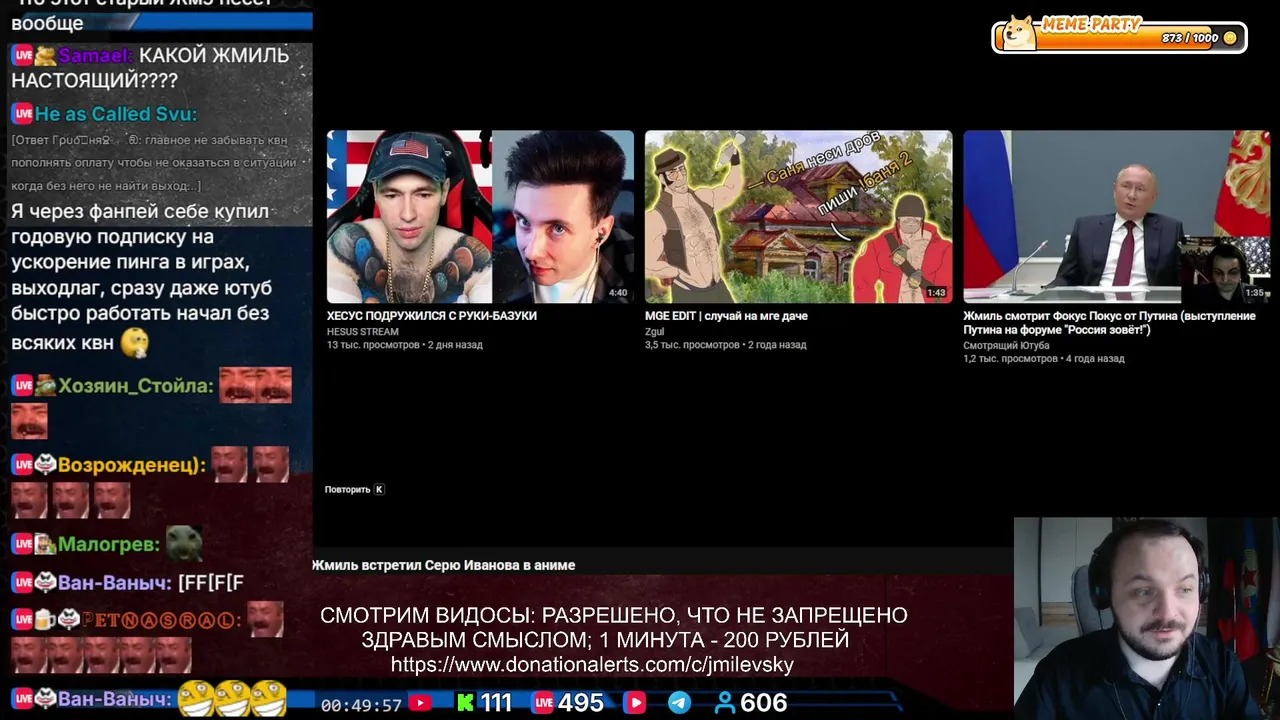Click 3,5 тыс. просмотров • 2 года назад text
Image resolution: width=1280 pixels, height=720 pixels.
click(x=725, y=345)
